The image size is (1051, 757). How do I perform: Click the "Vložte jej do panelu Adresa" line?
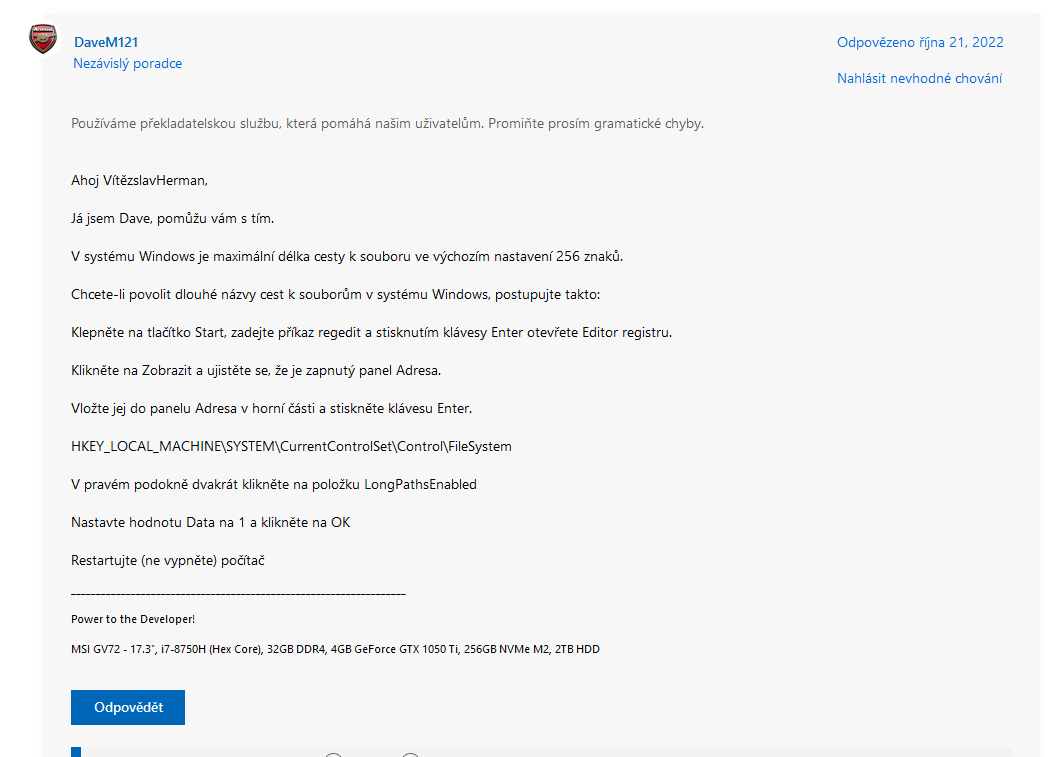pyautogui.click(x=271, y=408)
